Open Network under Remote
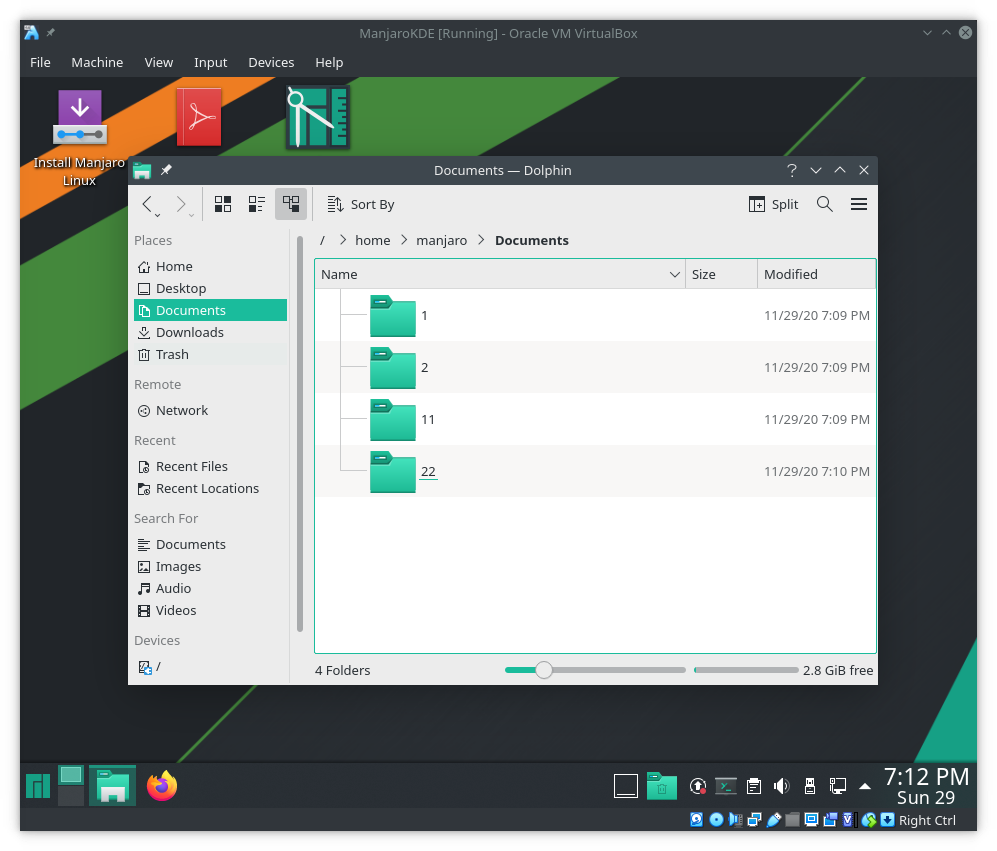The image size is (997, 851). 210,411
